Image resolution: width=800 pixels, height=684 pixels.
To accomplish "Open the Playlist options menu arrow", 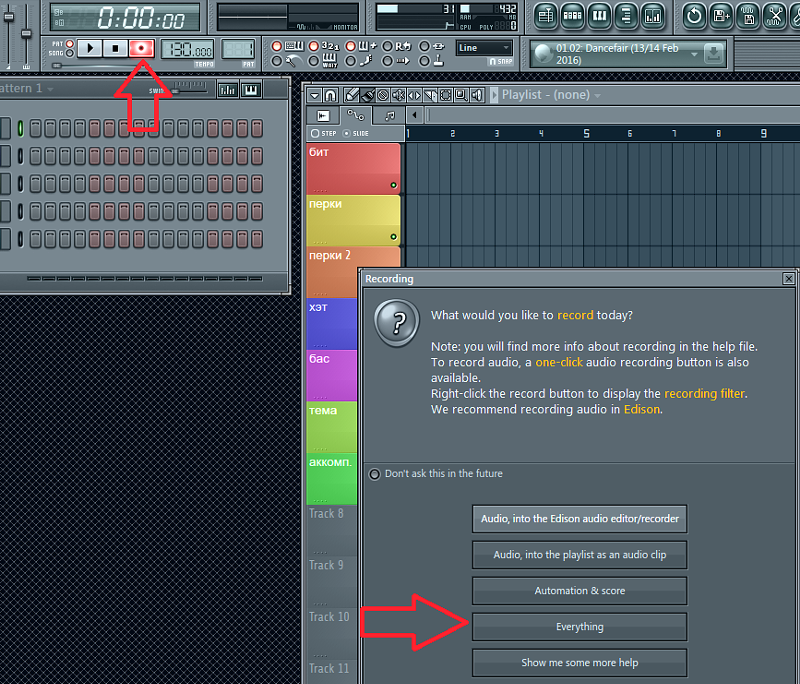I will (315, 95).
